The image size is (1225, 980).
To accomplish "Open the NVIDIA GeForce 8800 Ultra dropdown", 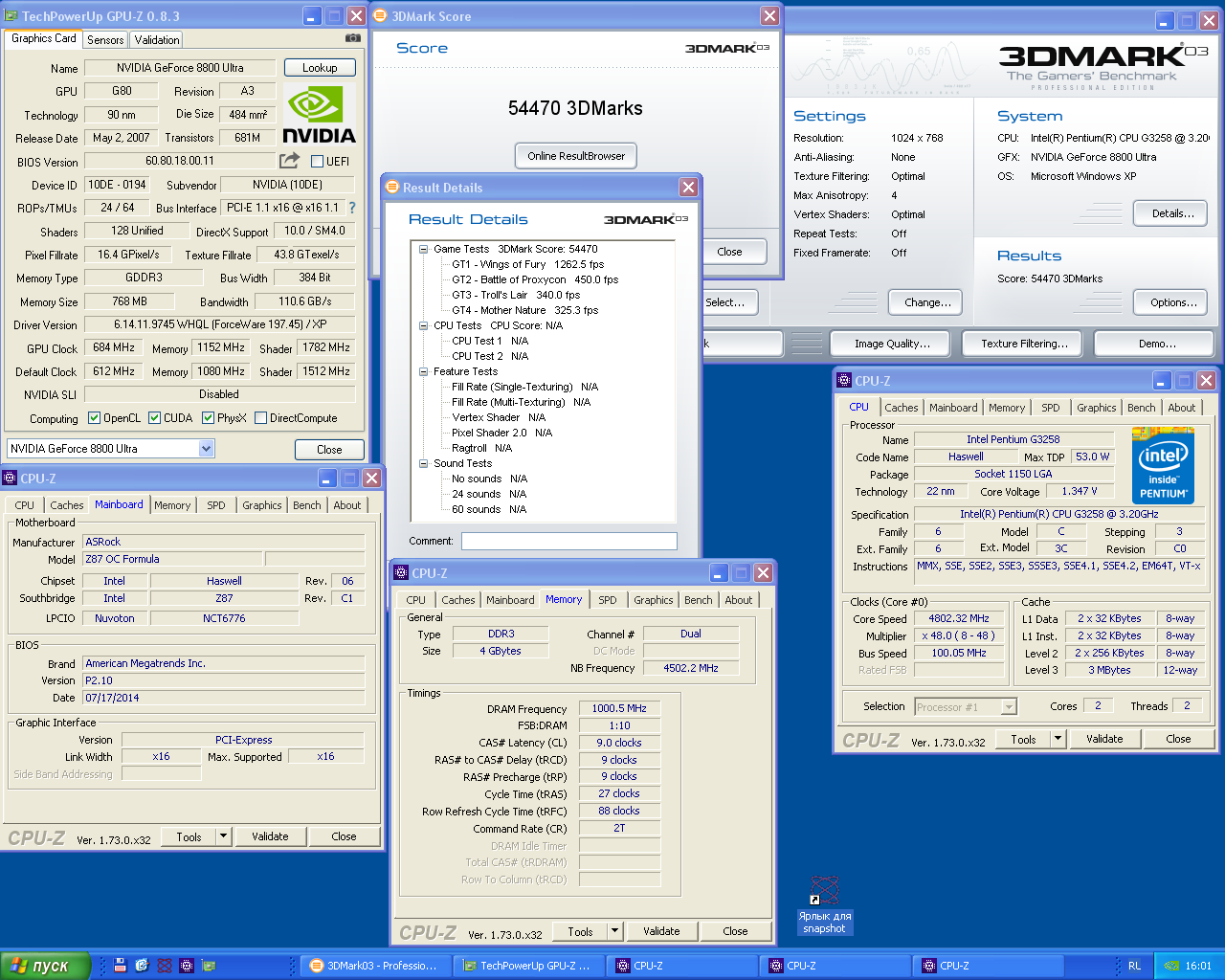I will pyautogui.click(x=206, y=449).
